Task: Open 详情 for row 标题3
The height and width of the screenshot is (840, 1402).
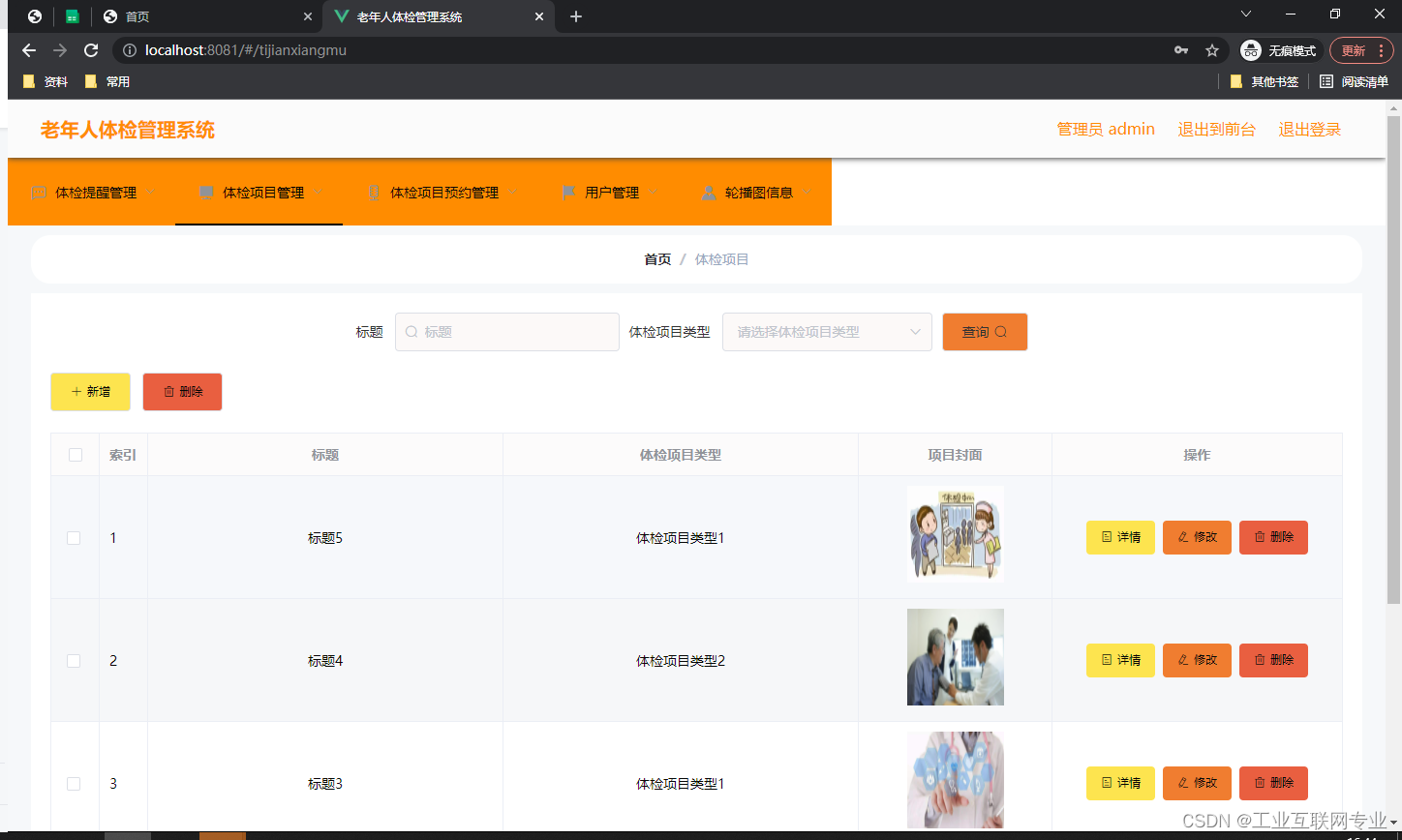Action: click(1120, 783)
